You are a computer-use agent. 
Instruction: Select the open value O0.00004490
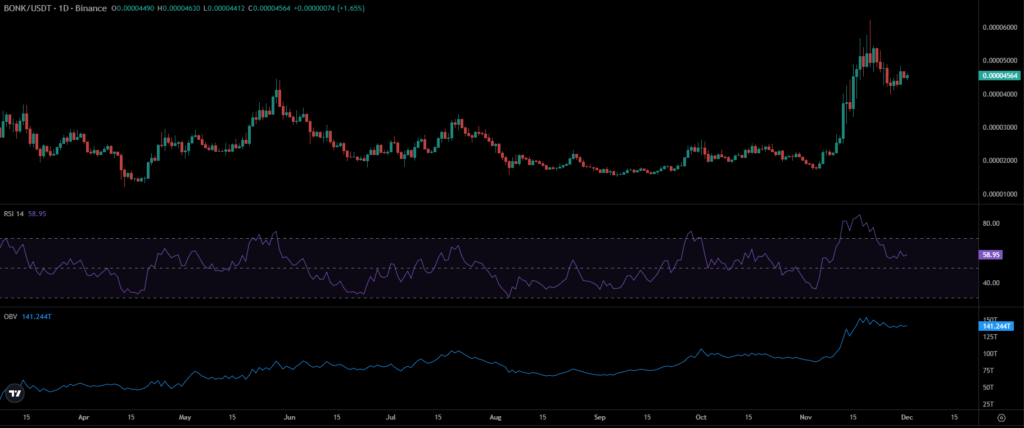point(133,8)
